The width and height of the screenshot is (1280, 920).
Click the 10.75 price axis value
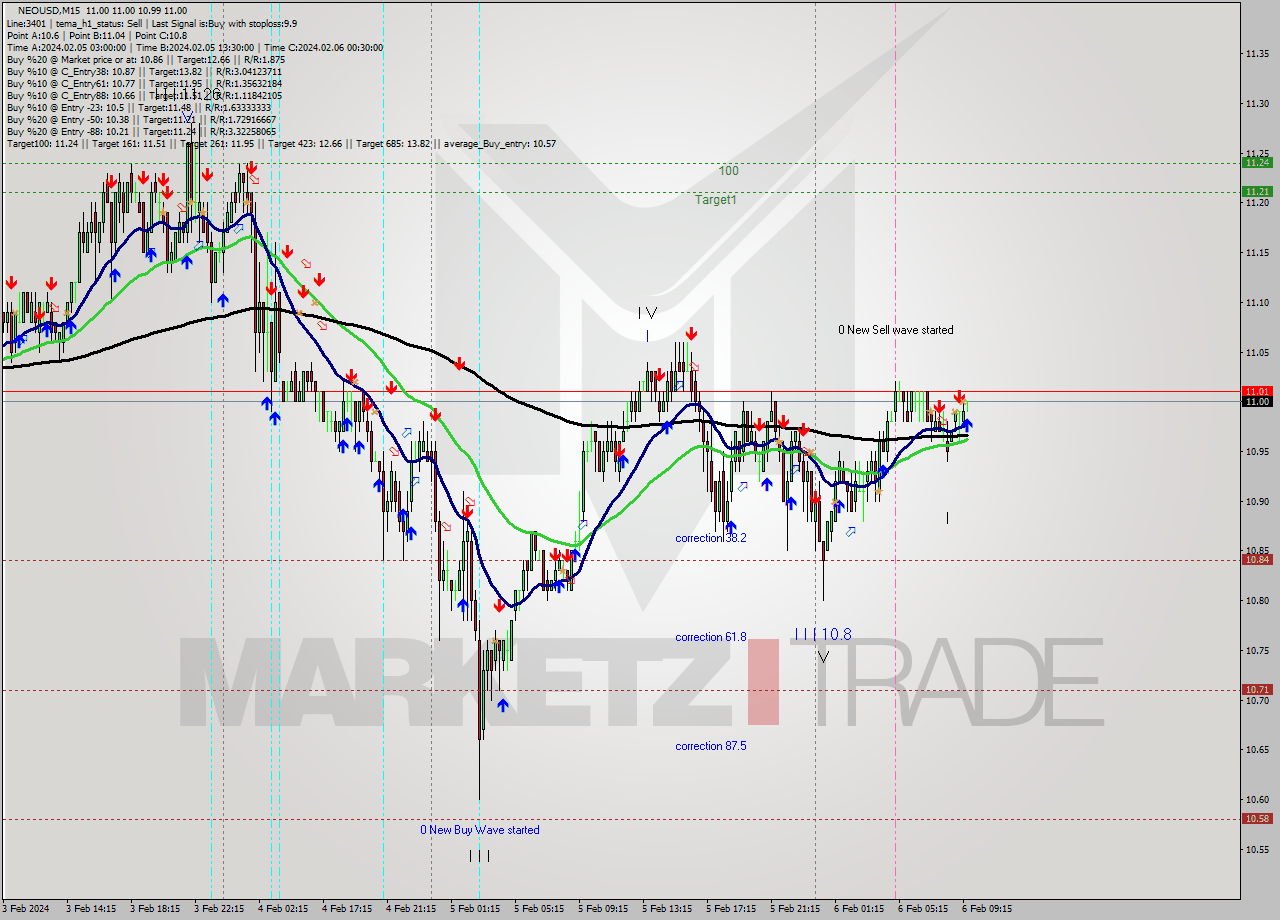(1257, 650)
